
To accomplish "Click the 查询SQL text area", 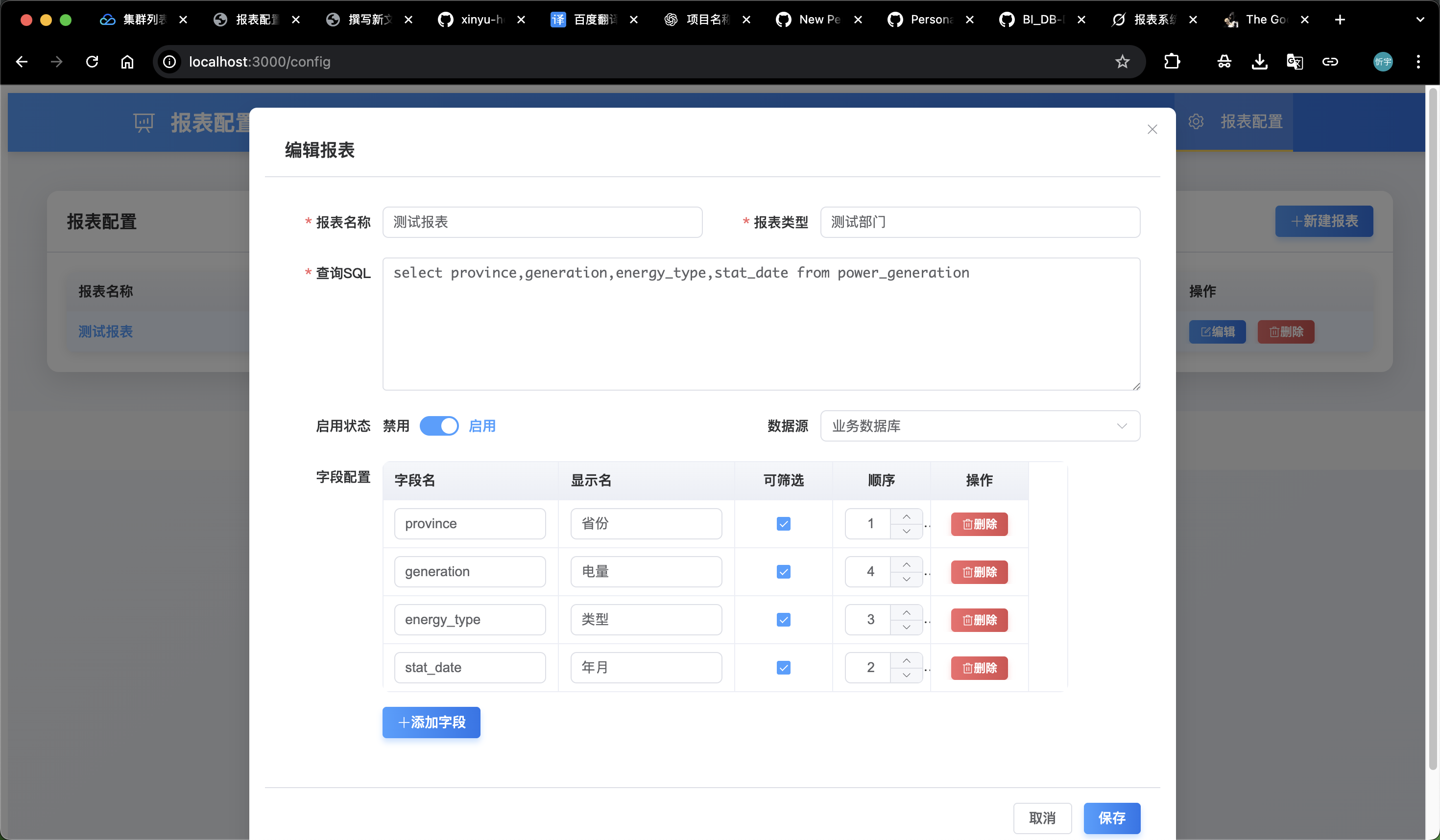I will [761, 324].
